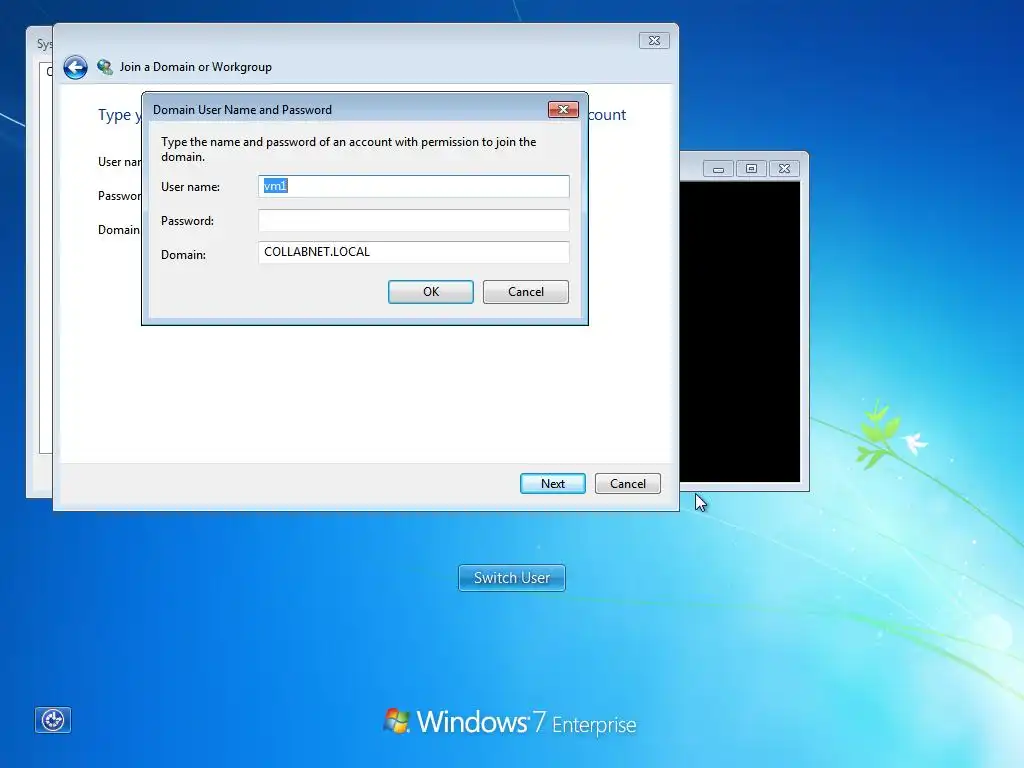1024x768 pixels.
Task: Click the back arrow in Join a Domain wizard
Action: pyautogui.click(x=75, y=67)
